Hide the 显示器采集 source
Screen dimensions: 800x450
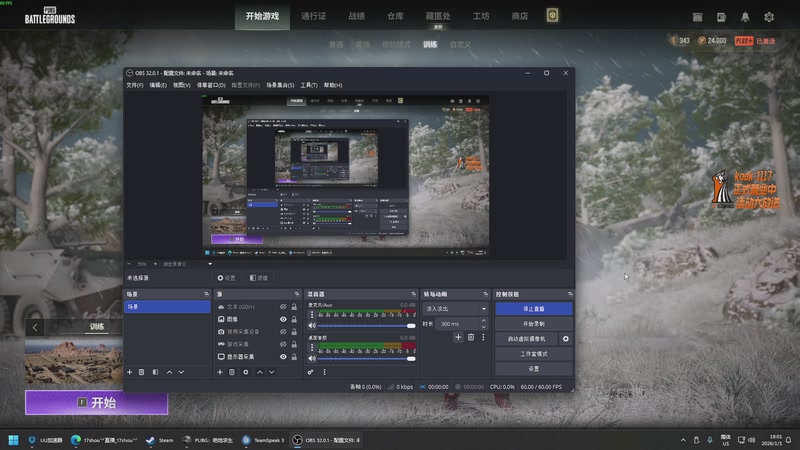(283, 357)
